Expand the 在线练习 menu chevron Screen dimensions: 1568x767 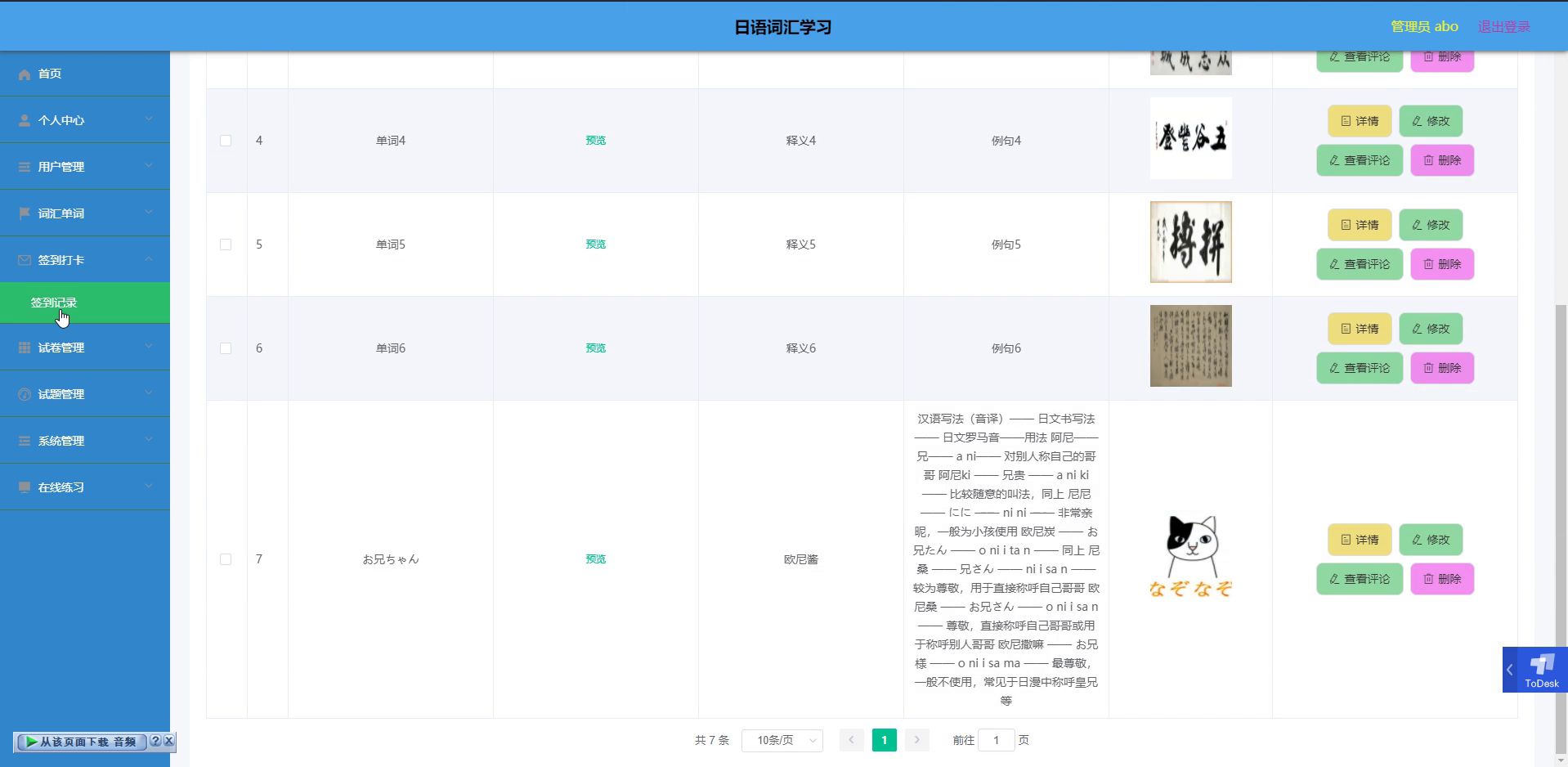[149, 487]
